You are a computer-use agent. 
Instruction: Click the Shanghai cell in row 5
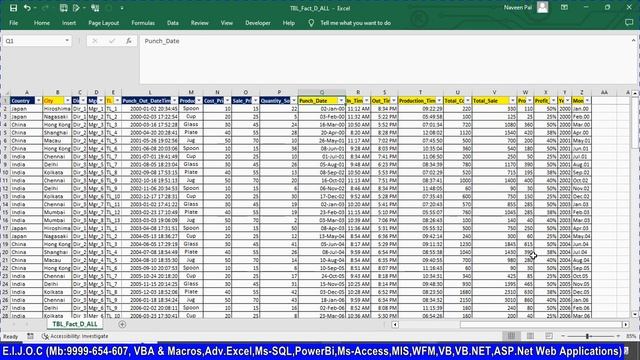tap(57, 133)
